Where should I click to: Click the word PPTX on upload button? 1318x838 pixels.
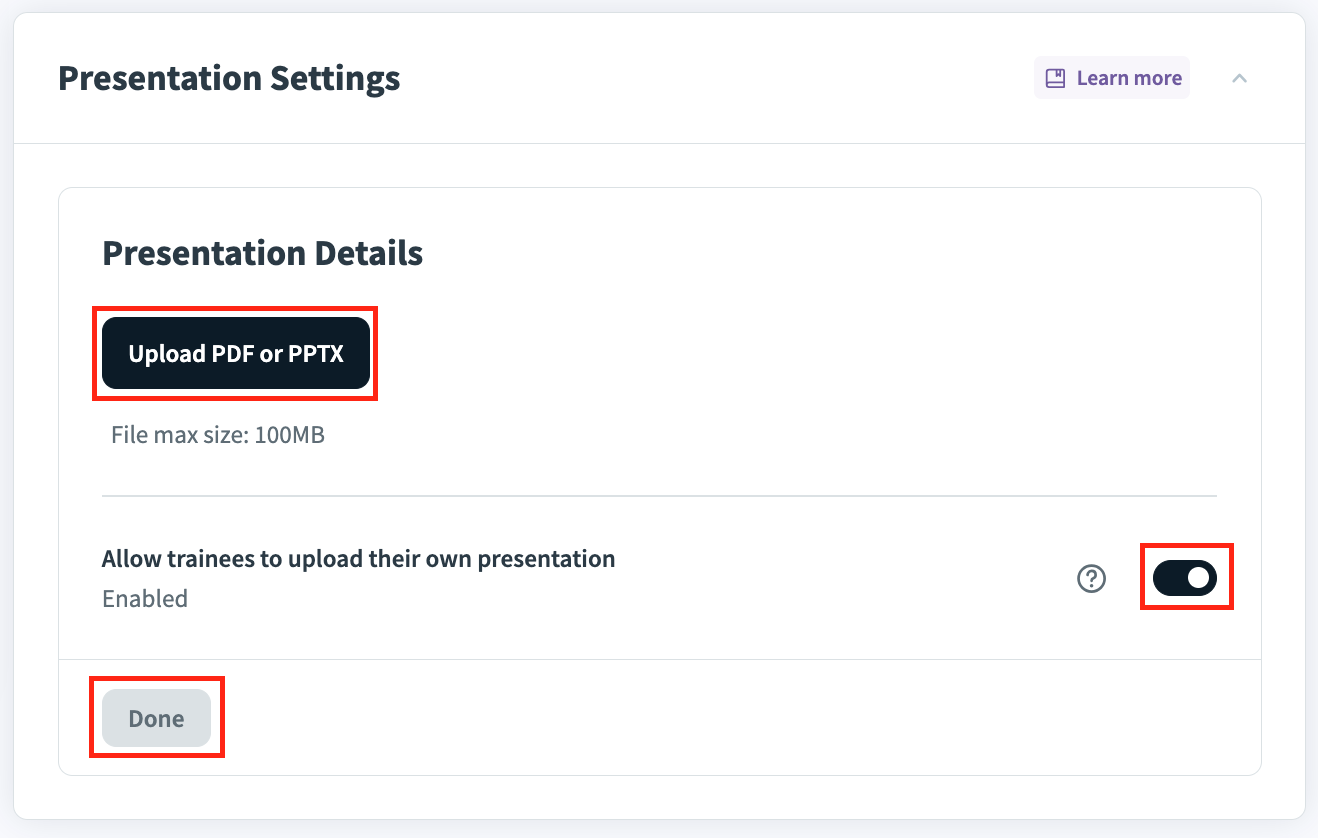tap(316, 354)
